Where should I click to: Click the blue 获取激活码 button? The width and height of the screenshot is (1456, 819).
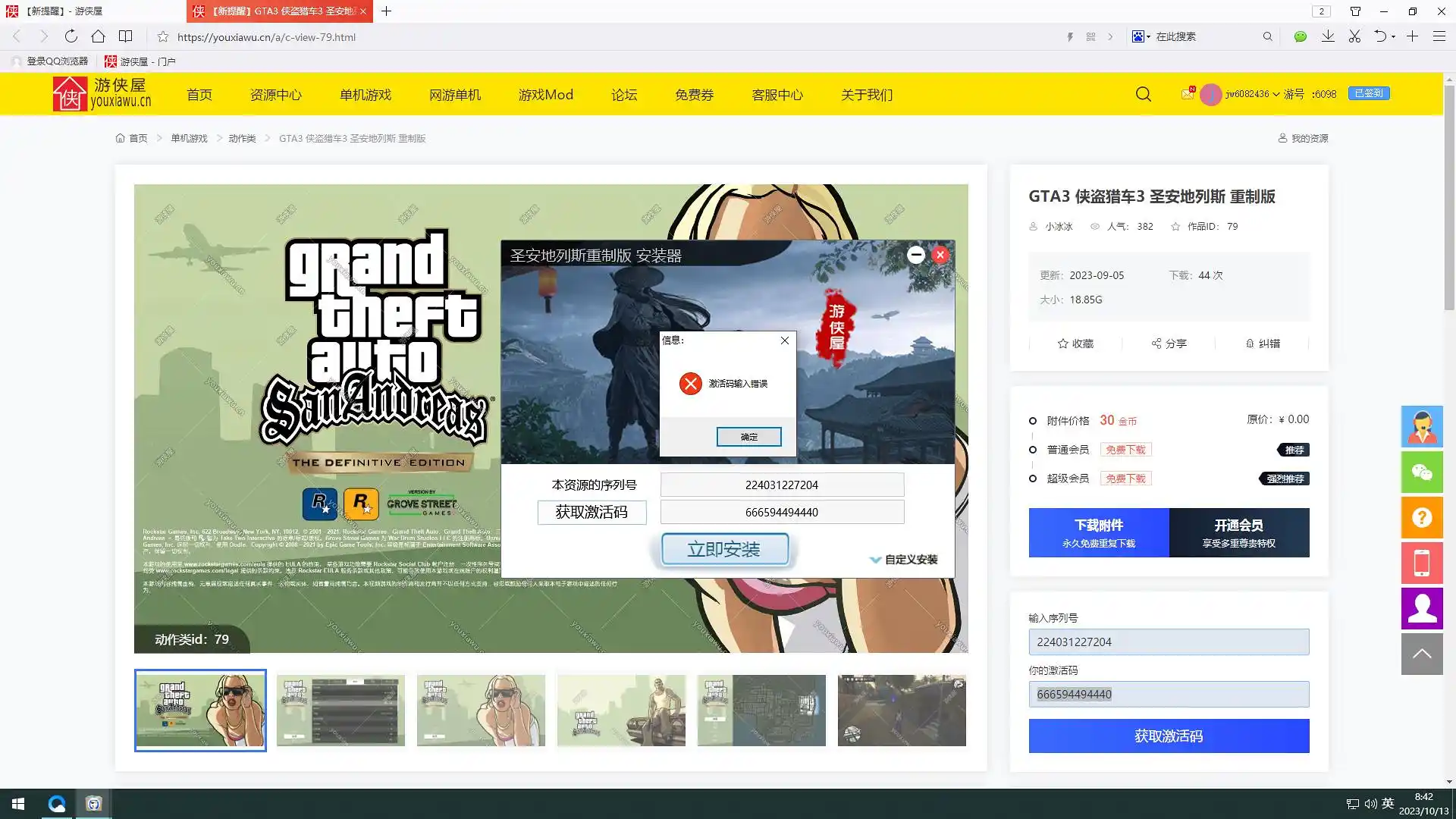tap(1168, 736)
